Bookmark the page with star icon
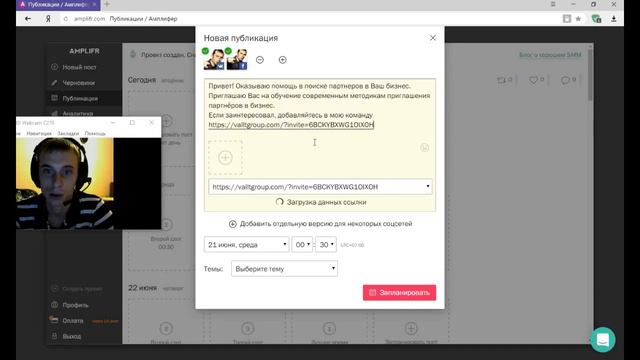 pyautogui.click(x=578, y=19)
